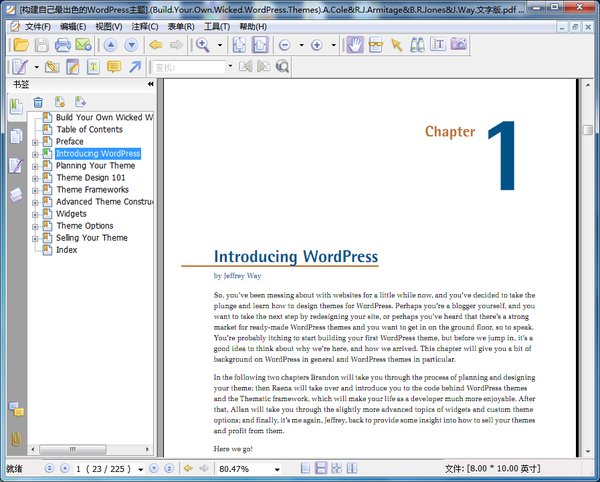Select the arrow selection tool
600x482 pixels.
coord(396,45)
